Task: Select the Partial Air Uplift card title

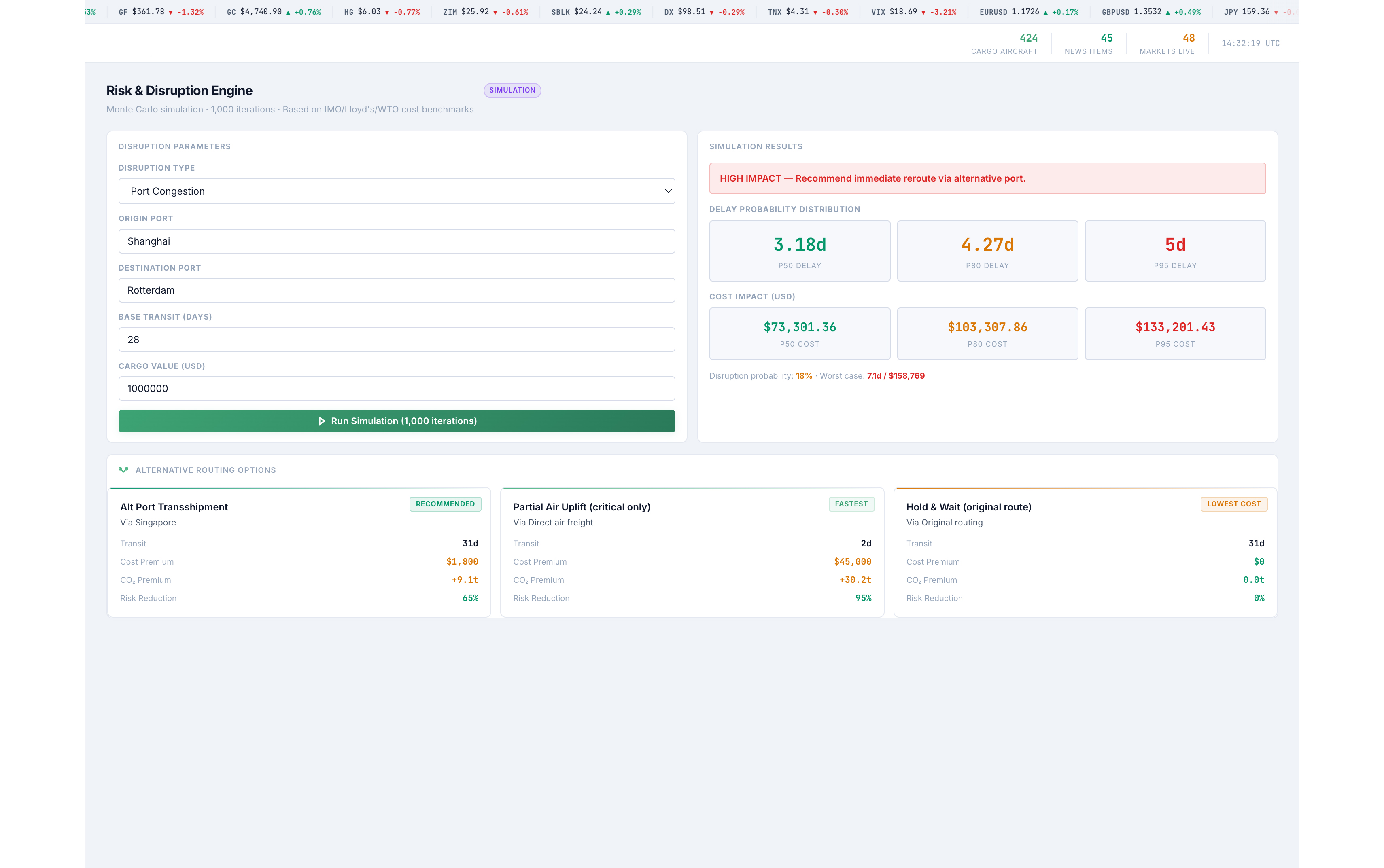Action: (582, 507)
